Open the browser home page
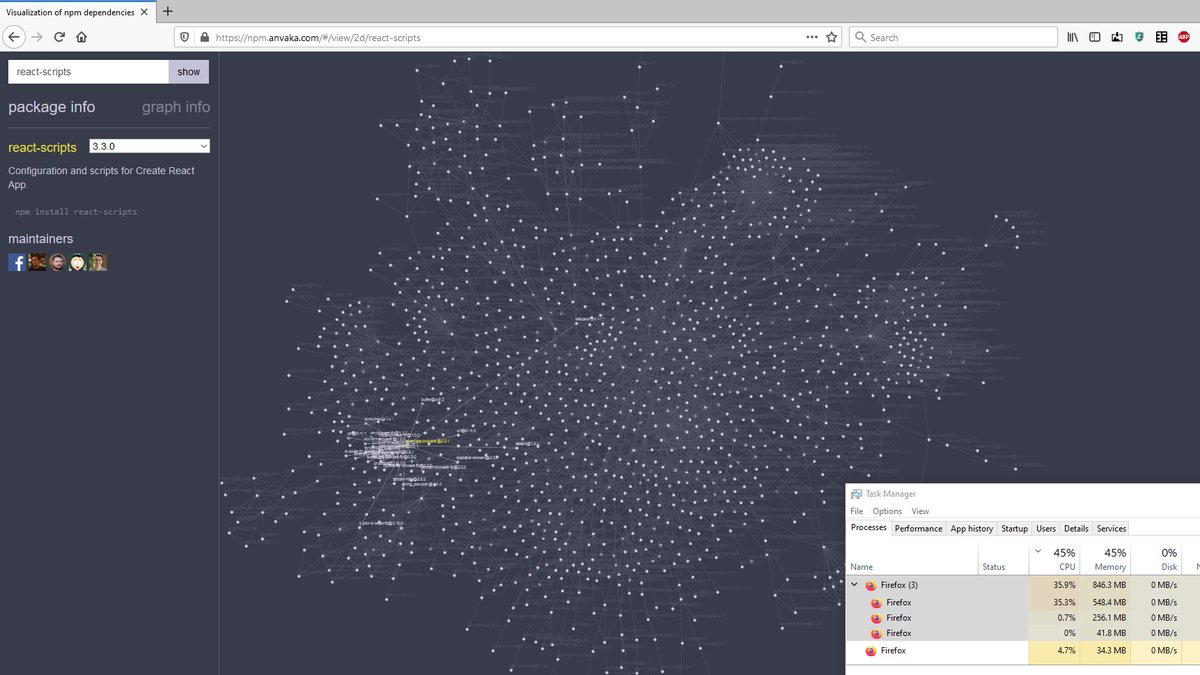The image size is (1200, 675). [81, 37]
